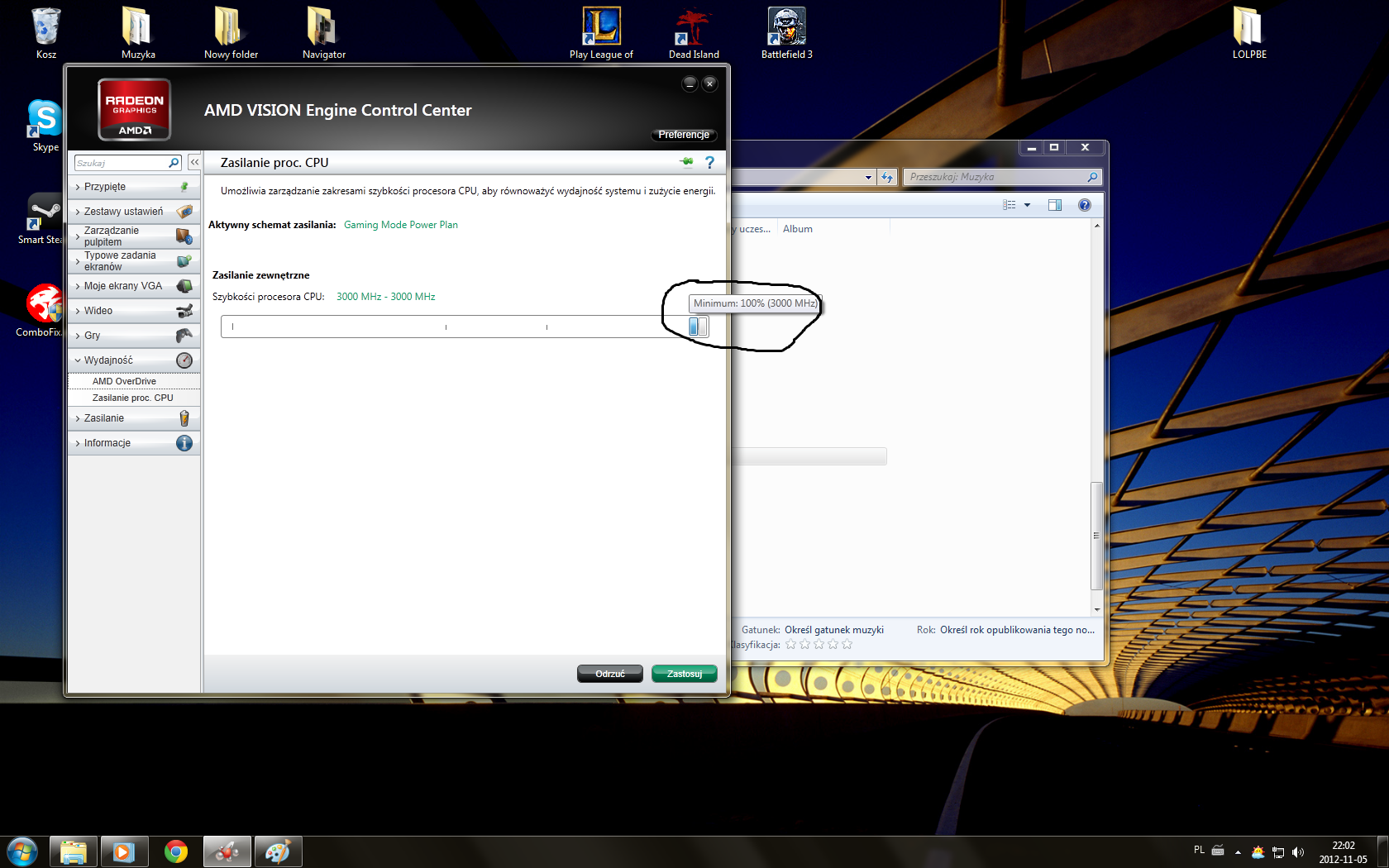
Task: Expand the Zestawy ustawień section
Action: coord(134,212)
